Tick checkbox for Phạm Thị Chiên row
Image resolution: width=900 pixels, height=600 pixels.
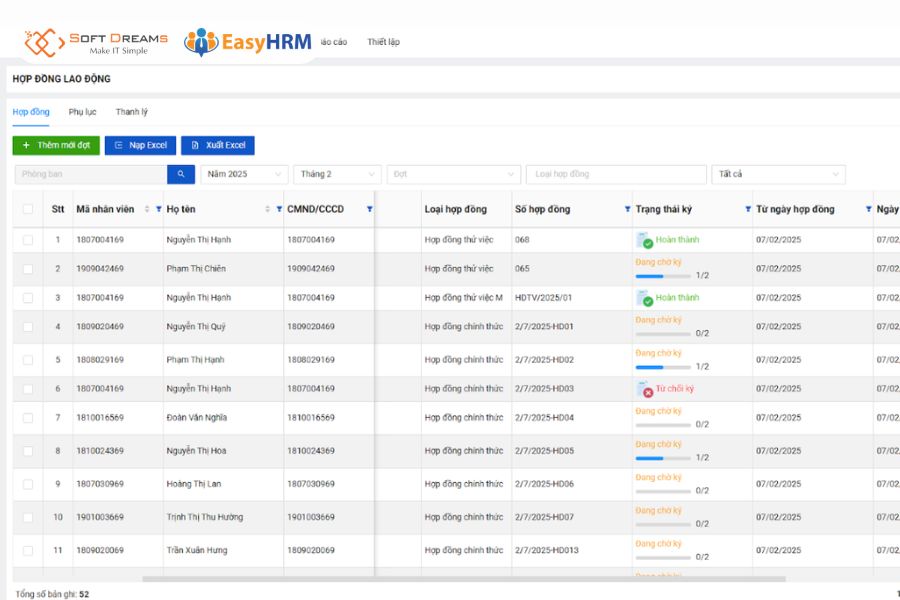pos(28,269)
